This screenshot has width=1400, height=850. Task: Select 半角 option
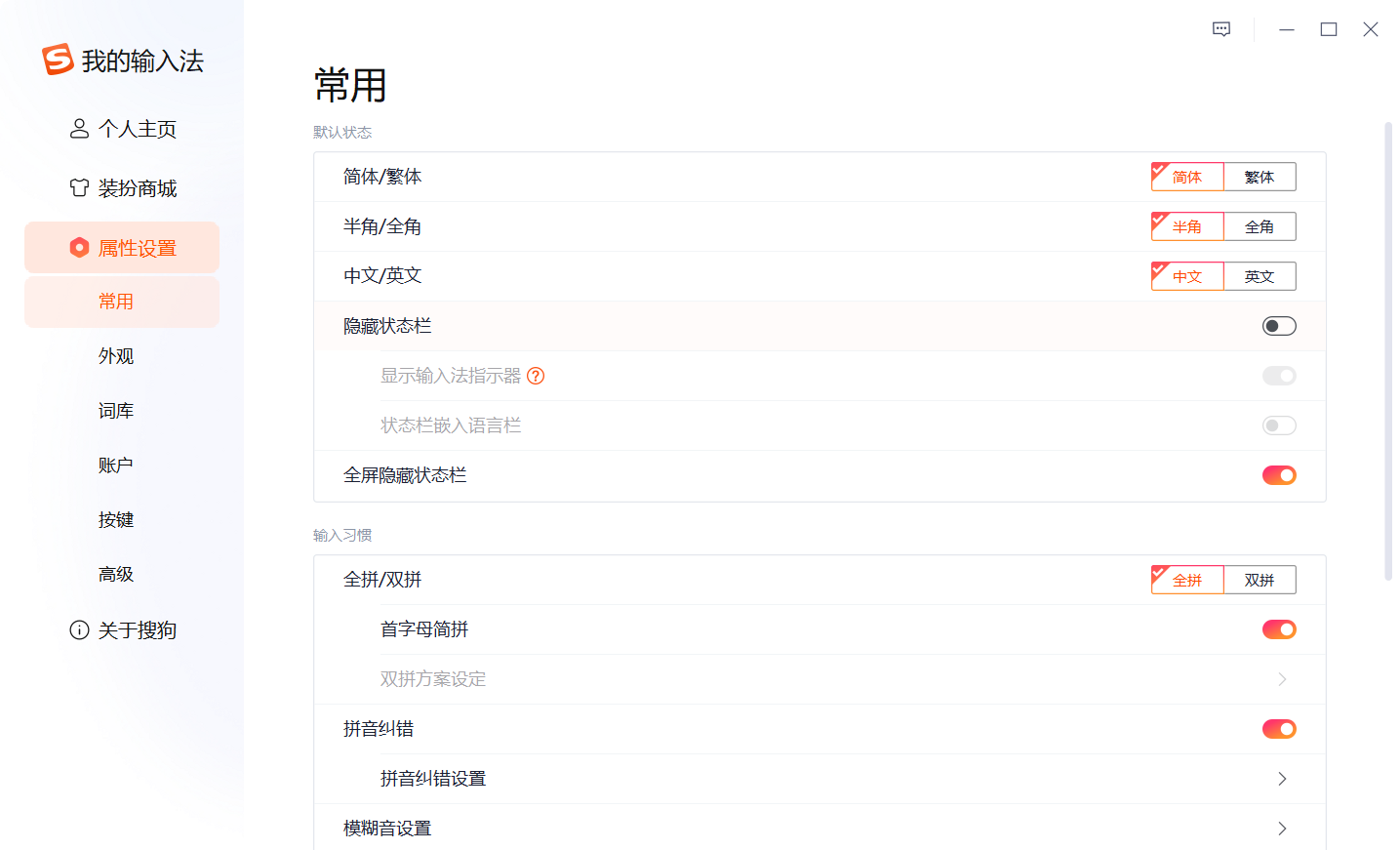(1187, 226)
